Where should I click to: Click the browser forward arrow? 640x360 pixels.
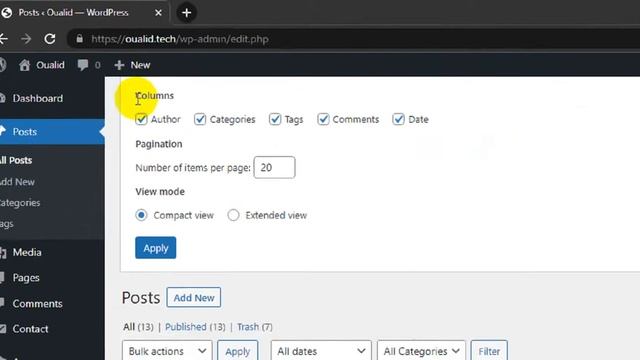click(26, 39)
